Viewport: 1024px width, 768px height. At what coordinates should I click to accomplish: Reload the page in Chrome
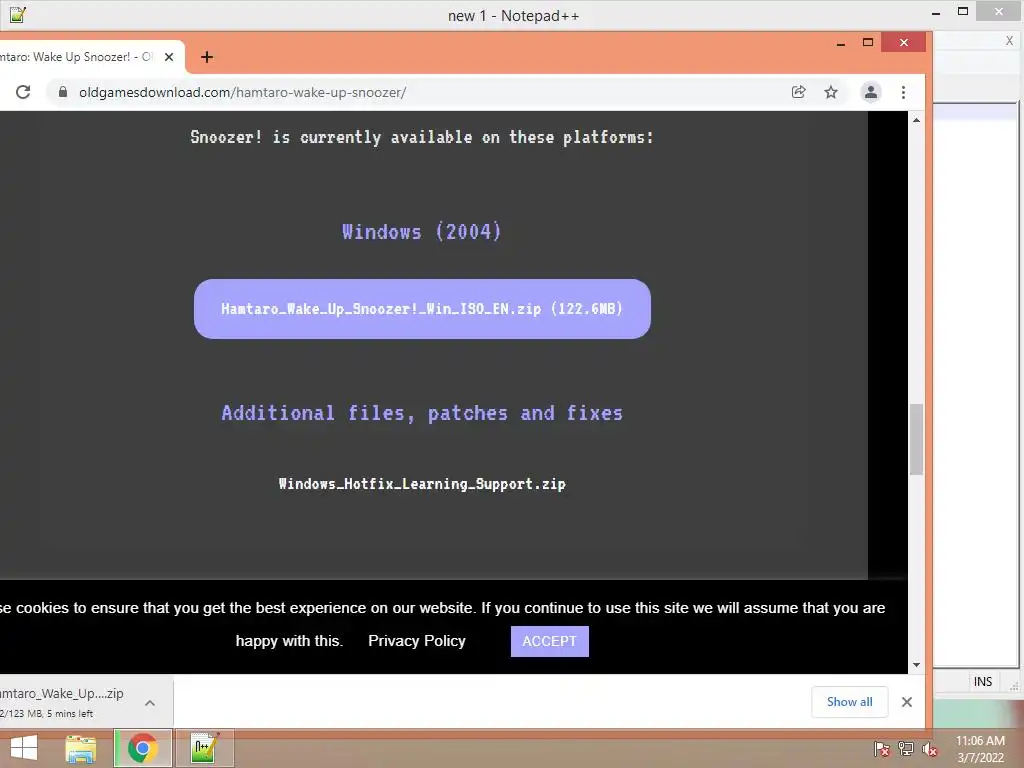pyautogui.click(x=23, y=92)
